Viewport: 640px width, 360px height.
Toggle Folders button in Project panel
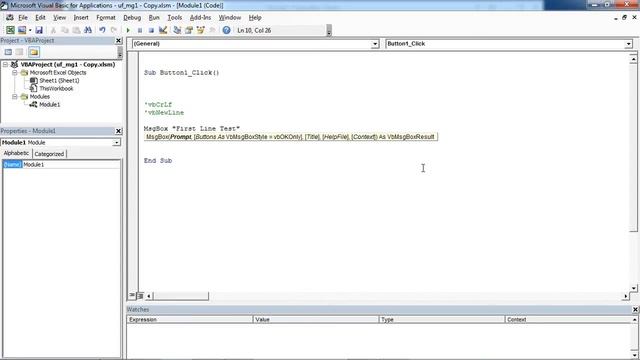coord(33,52)
